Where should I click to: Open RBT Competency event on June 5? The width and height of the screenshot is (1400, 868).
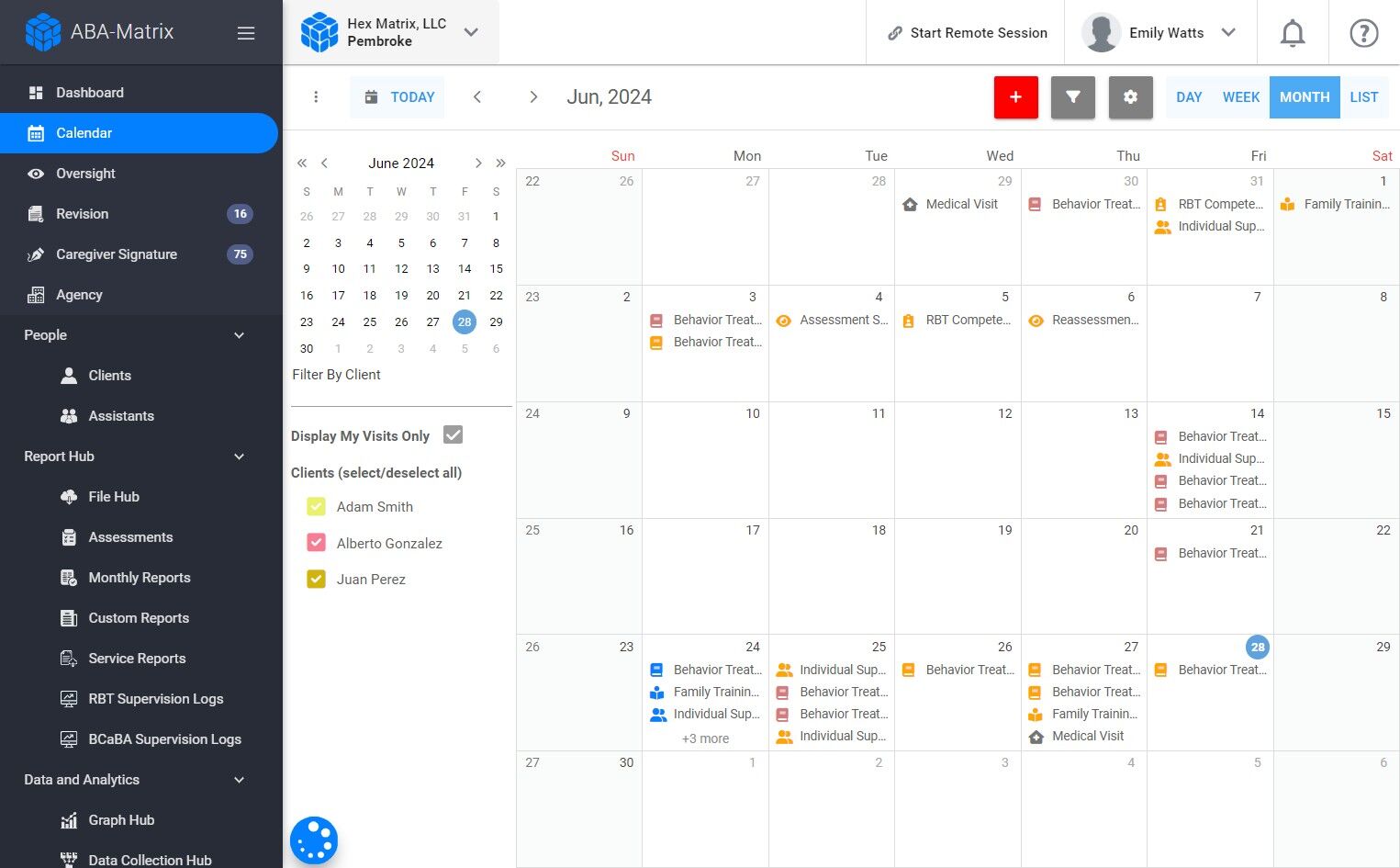click(x=958, y=321)
